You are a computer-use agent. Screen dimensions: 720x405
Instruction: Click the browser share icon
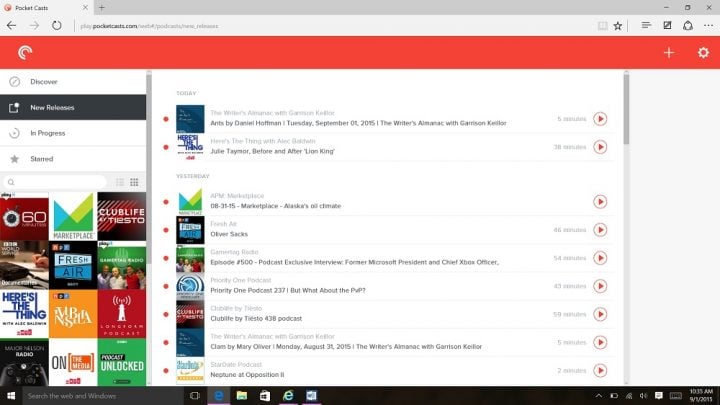[x=688, y=26]
